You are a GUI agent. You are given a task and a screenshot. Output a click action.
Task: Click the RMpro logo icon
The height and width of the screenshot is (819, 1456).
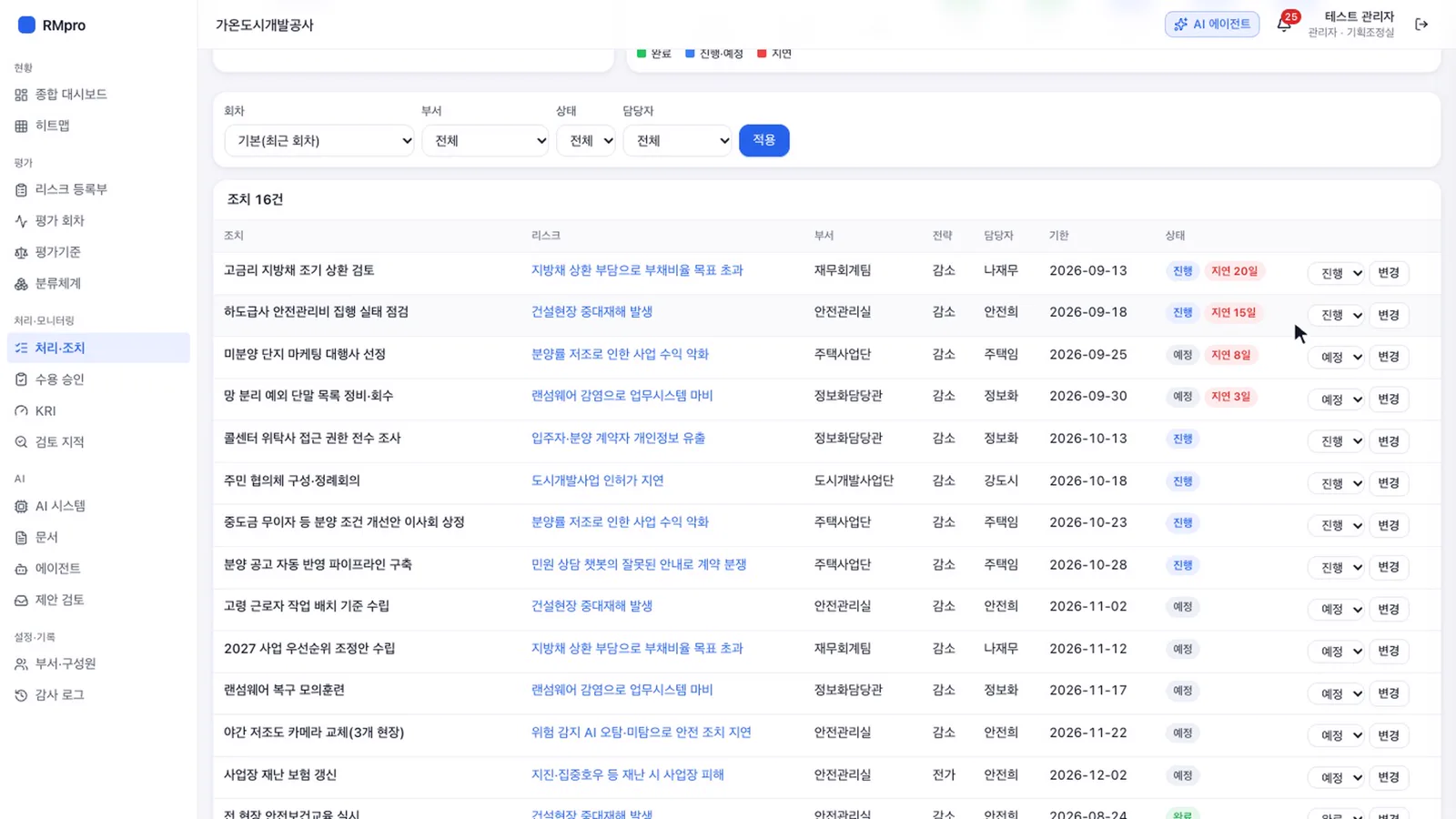pyautogui.click(x=26, y=25)
